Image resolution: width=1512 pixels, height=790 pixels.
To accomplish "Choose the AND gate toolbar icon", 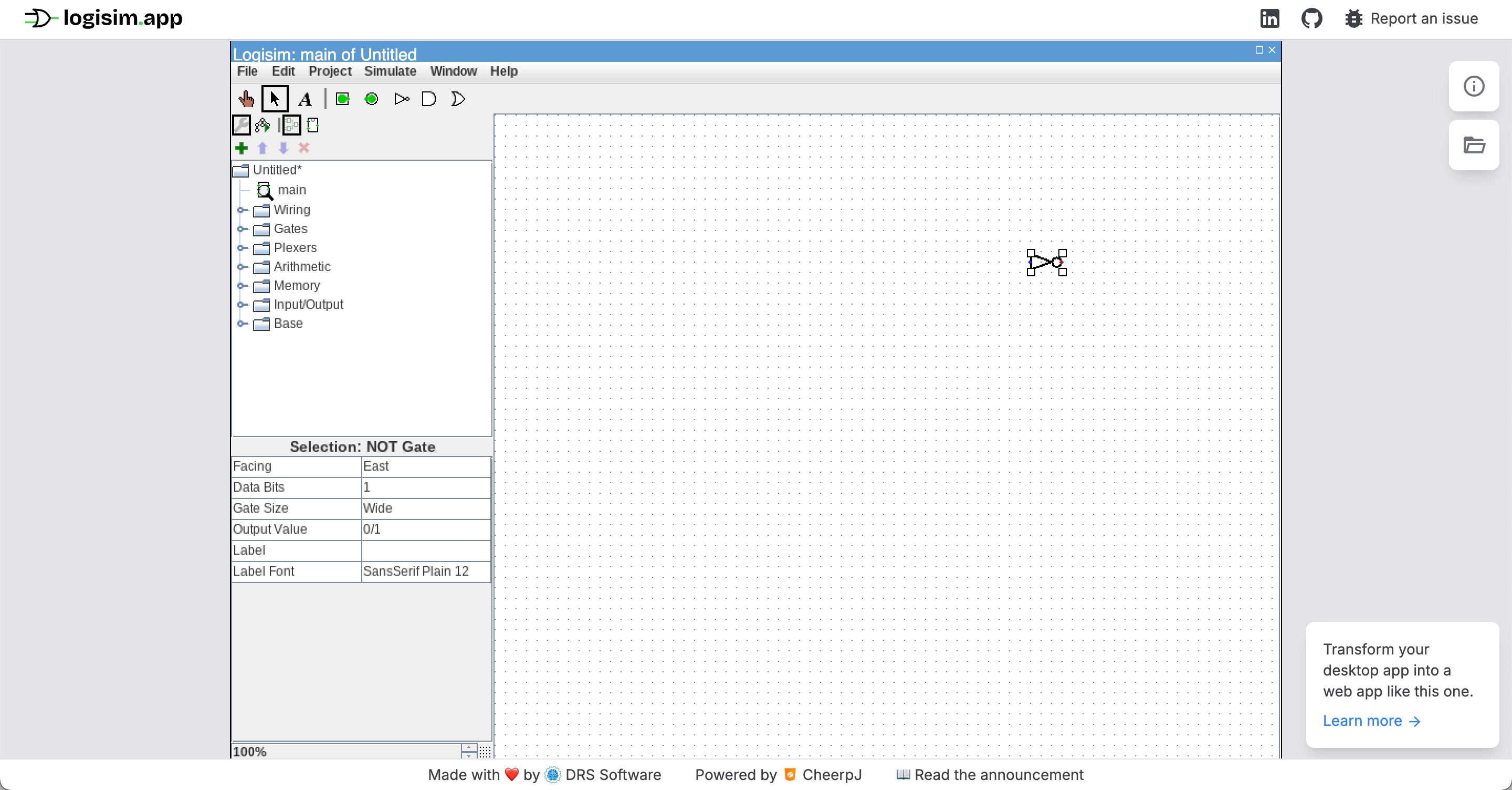I will (x=429, y=99).
